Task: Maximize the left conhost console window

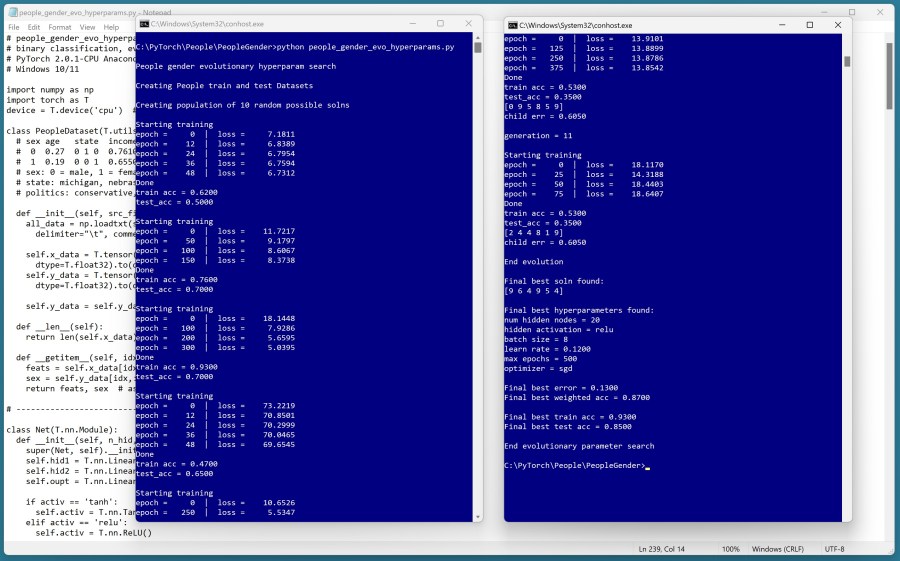Action: pyautogui.click(x=440, y=24)
